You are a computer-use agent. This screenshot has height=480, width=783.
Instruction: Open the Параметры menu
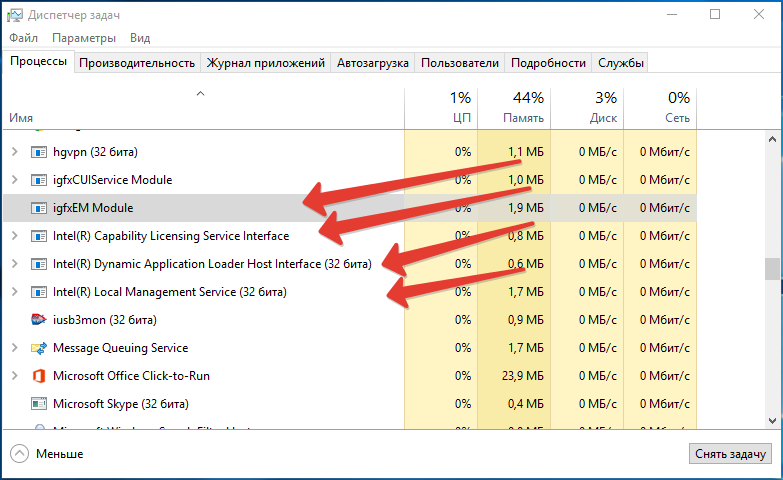pyautogui.click(x=84, y=38)
